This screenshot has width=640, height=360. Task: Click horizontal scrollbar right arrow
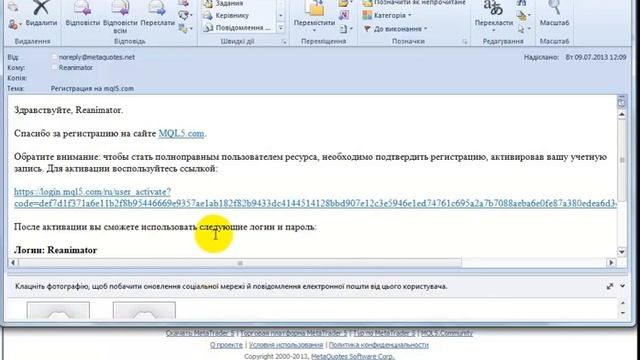(611, 262)
